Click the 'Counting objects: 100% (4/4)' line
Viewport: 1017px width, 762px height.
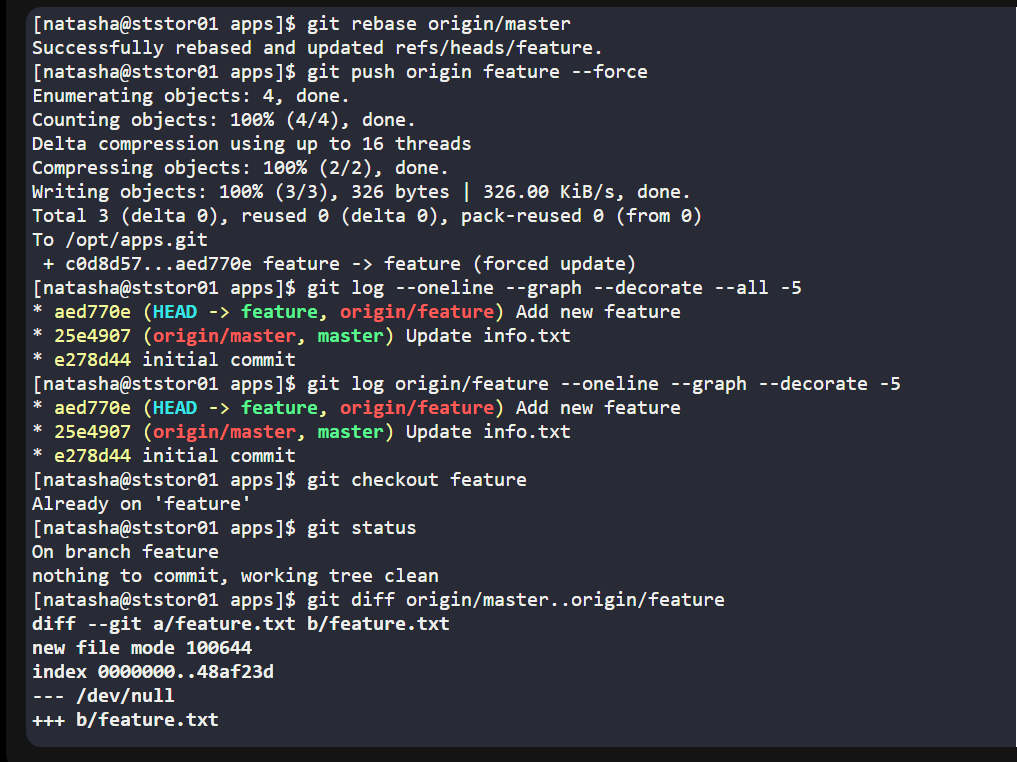click(223, 119)
